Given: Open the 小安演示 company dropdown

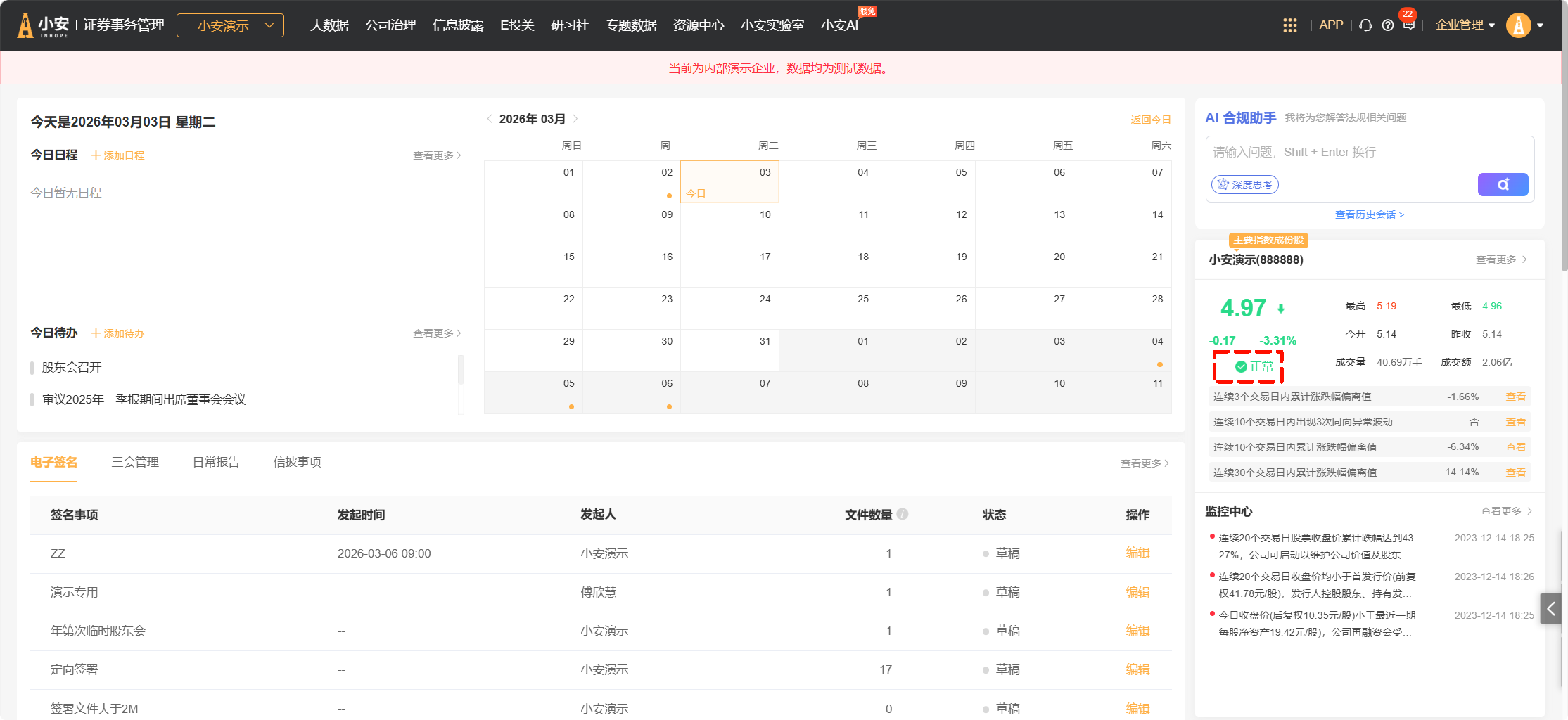Looking at the screenshot, I should click(230, 25).
